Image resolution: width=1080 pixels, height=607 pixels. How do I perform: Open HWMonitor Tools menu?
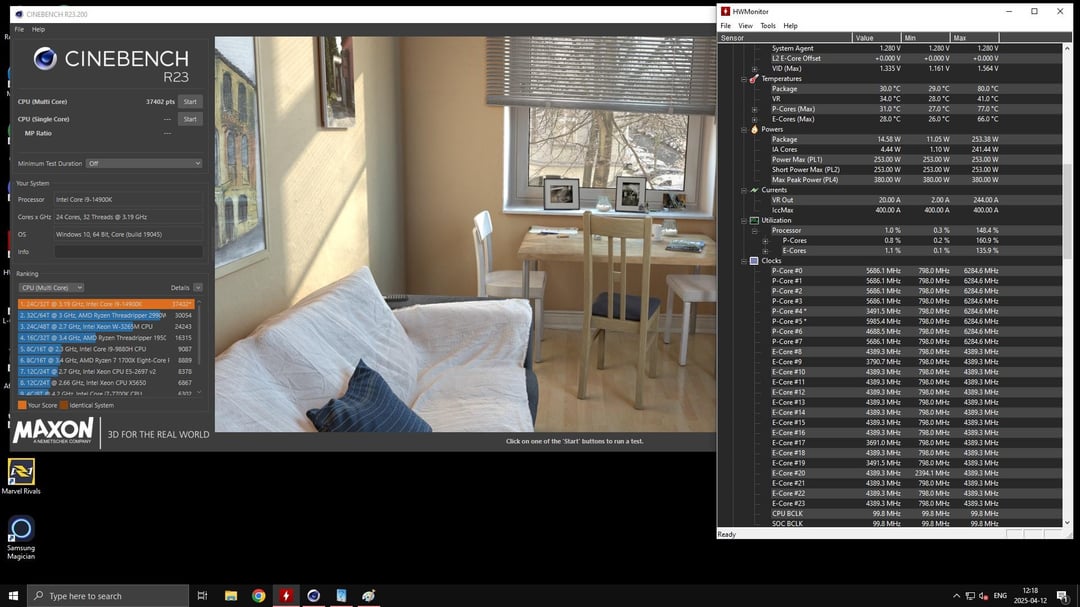(x=768, y=25)
